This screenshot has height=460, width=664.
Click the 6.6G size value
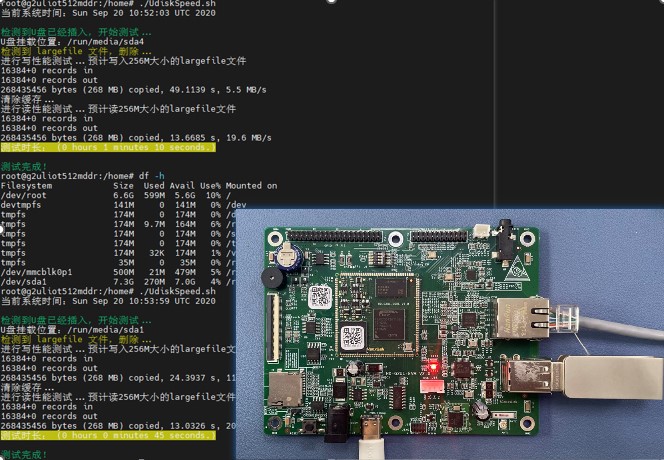[x=124, y=196]
